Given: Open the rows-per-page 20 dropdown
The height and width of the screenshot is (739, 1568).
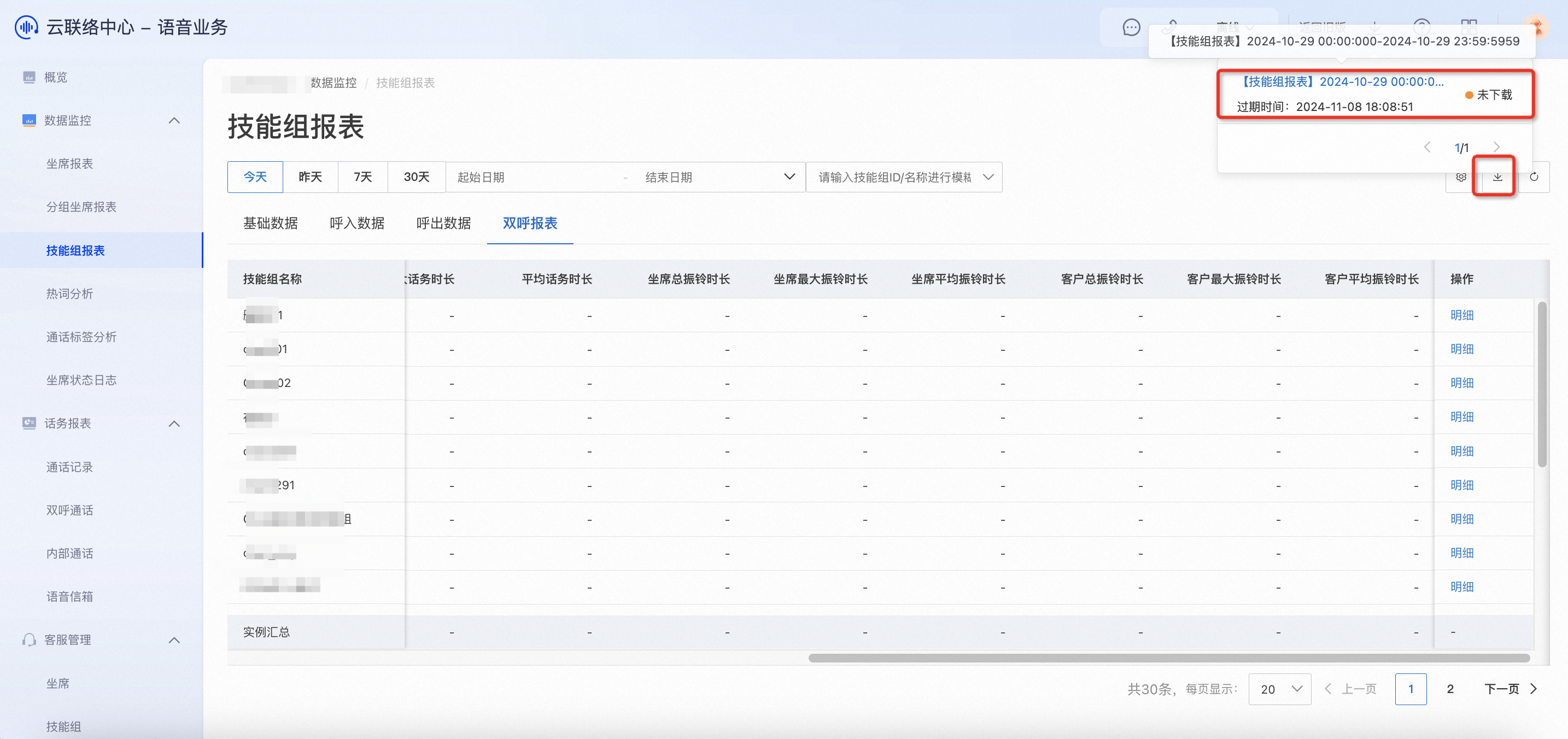Looking at the screenshot, I should (x=1279, y=689).
